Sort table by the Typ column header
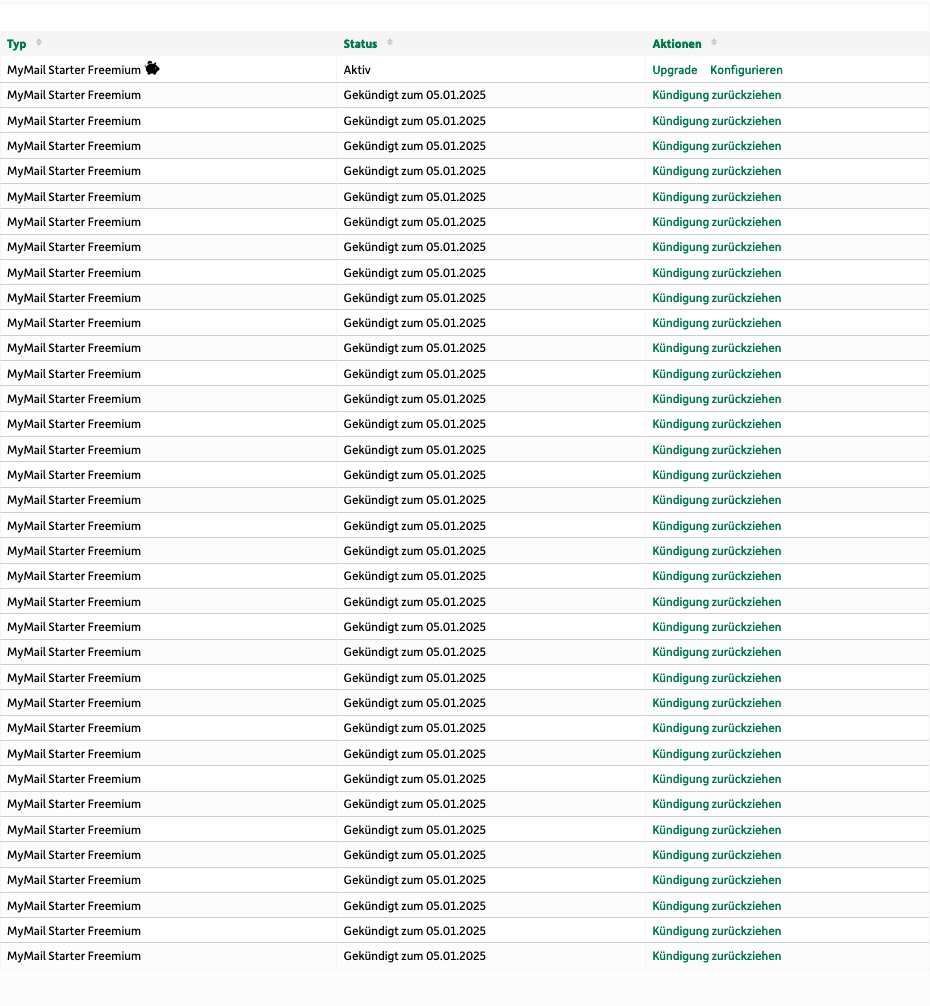930x1006 pixels. coord(17,44)
